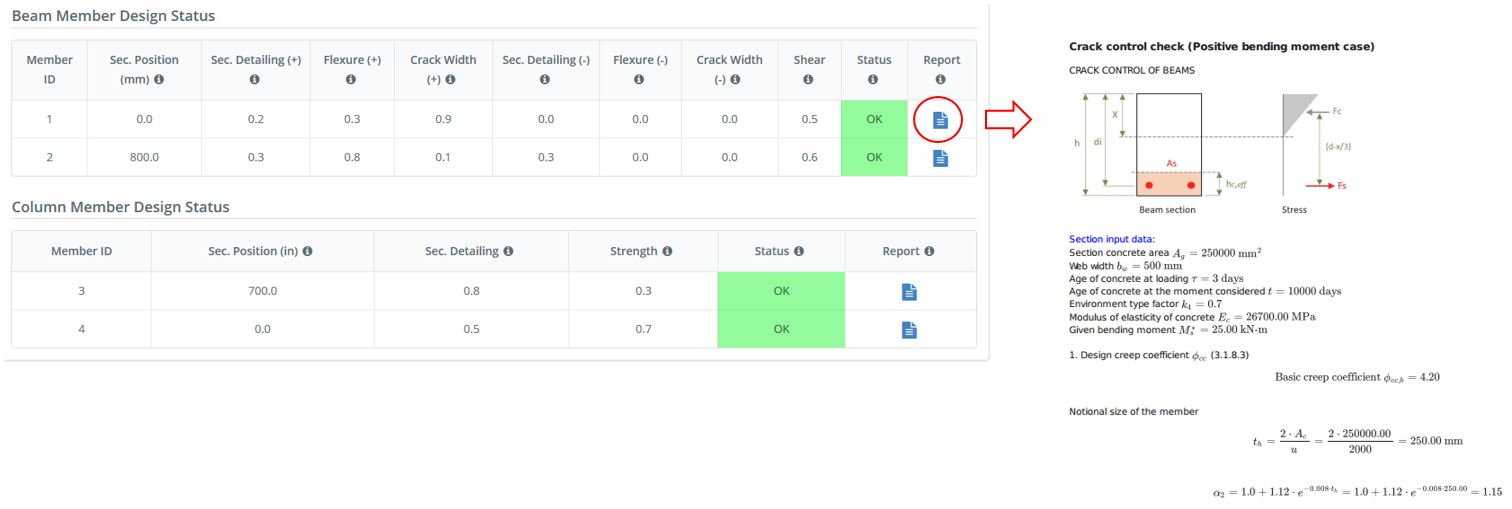The width and height of the screenshot is (1512, 509).
Task: Click info icon beside column Sec. Detailing
Action: (508, 252)
